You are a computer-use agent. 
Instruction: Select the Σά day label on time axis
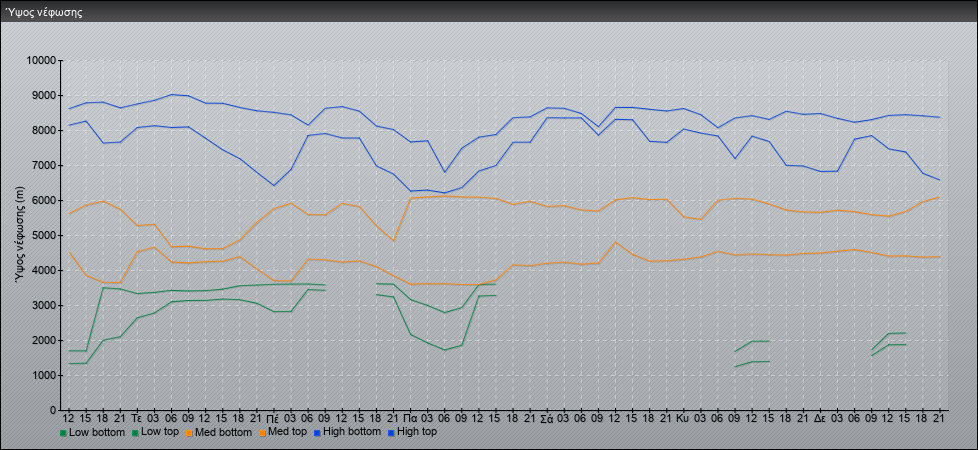546,418
